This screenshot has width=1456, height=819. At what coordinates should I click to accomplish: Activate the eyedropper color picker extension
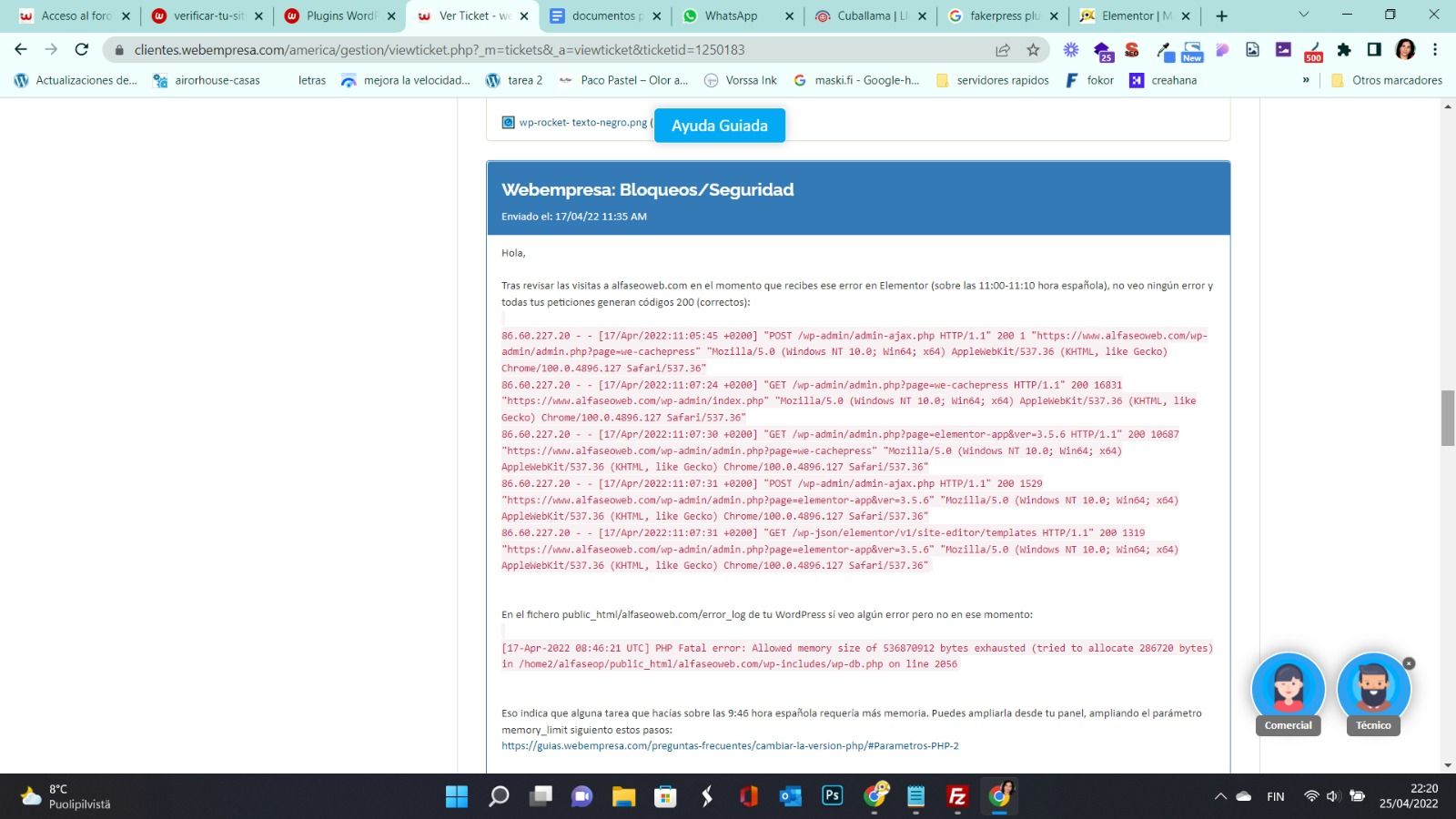coord(1164,51)
